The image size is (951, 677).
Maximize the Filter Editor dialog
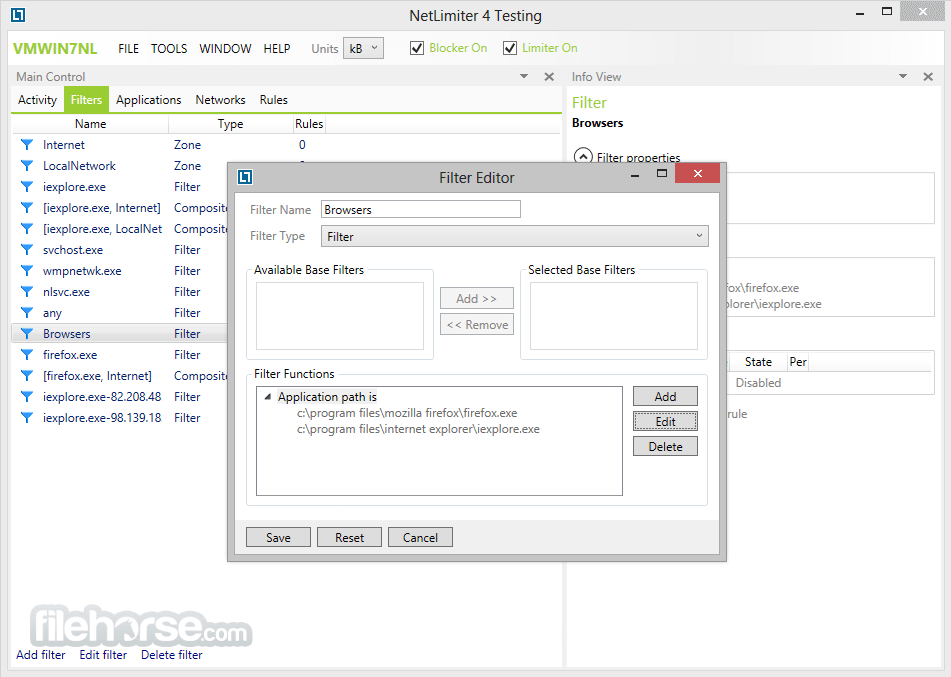662,173
